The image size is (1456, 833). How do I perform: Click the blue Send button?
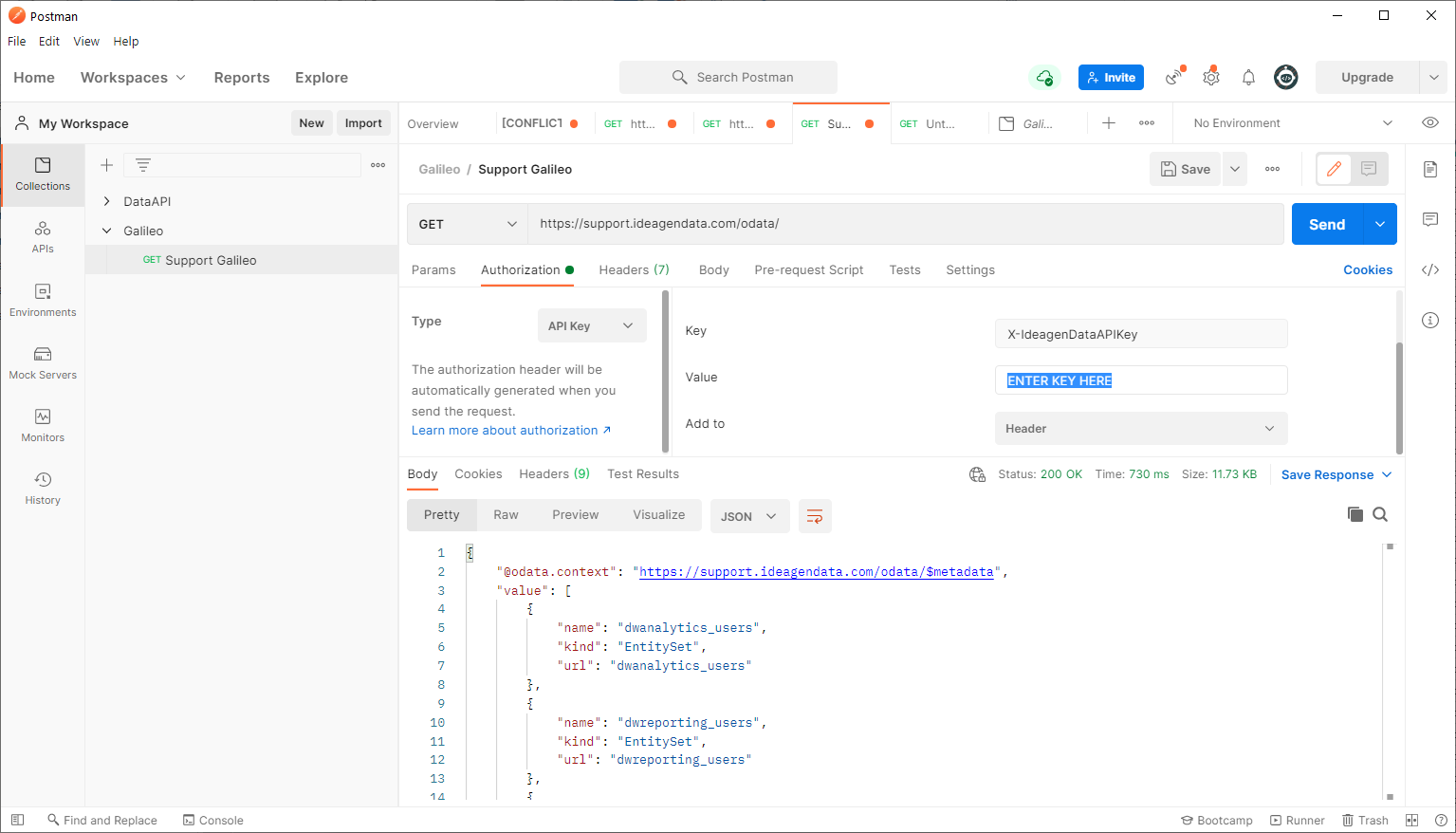pos(1327,224)
